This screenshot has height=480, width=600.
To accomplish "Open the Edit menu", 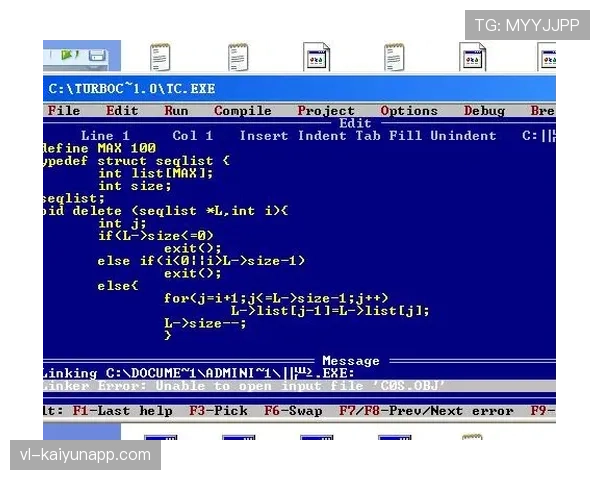I will (122, 111).
